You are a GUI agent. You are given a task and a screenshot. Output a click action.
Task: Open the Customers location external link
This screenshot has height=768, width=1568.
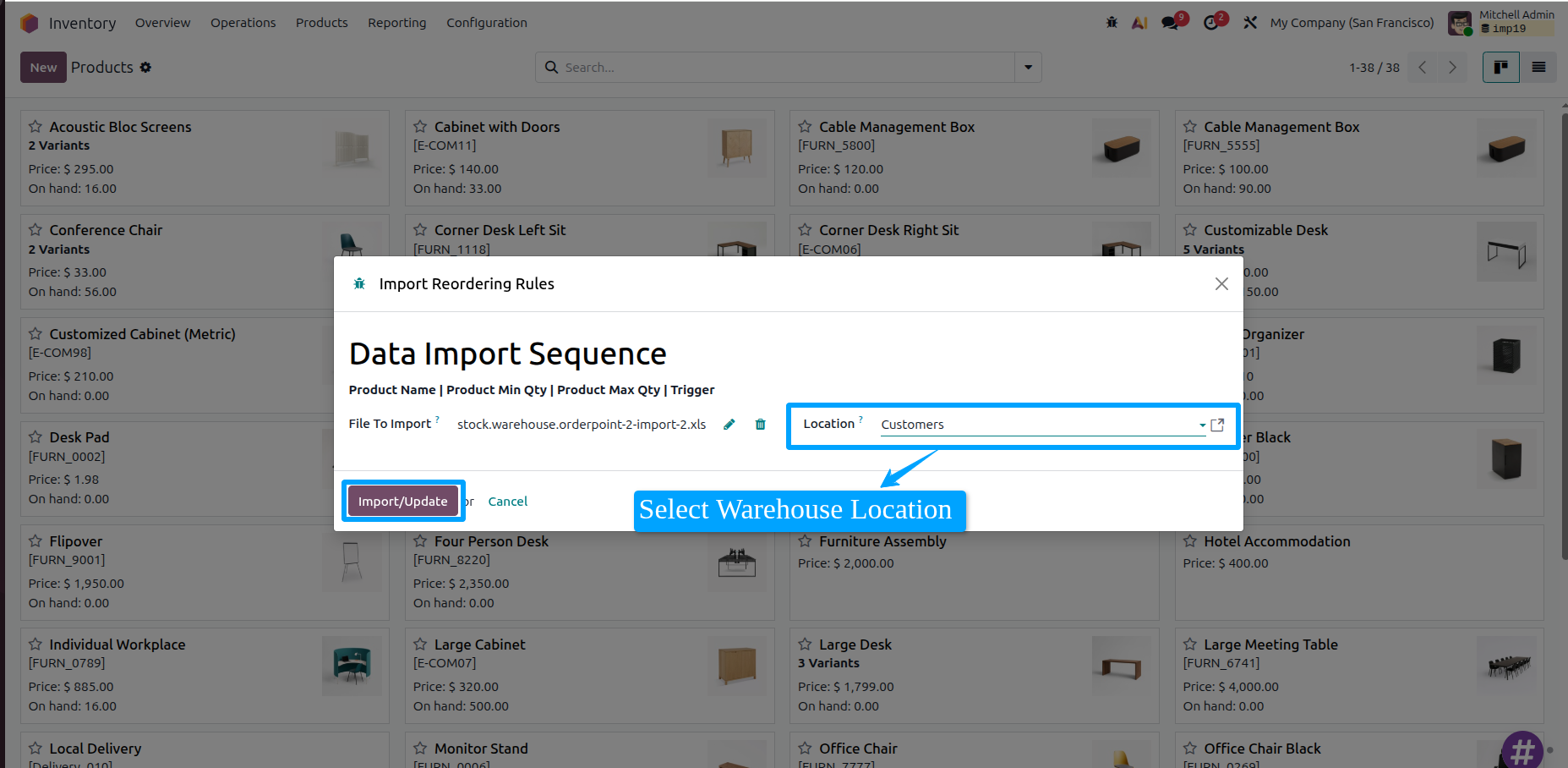coord(1217,425)
